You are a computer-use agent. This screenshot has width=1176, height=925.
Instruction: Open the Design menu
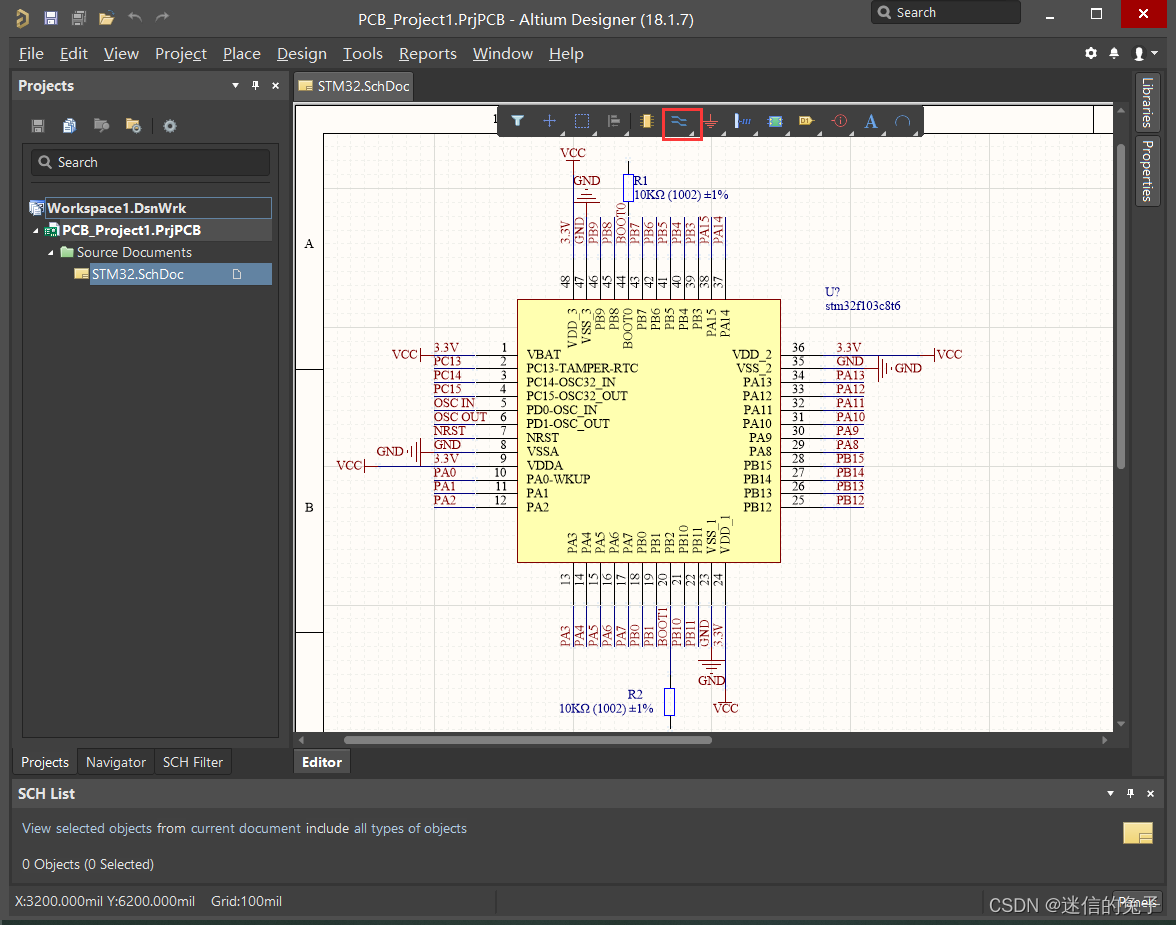click(x=301, y=54)
